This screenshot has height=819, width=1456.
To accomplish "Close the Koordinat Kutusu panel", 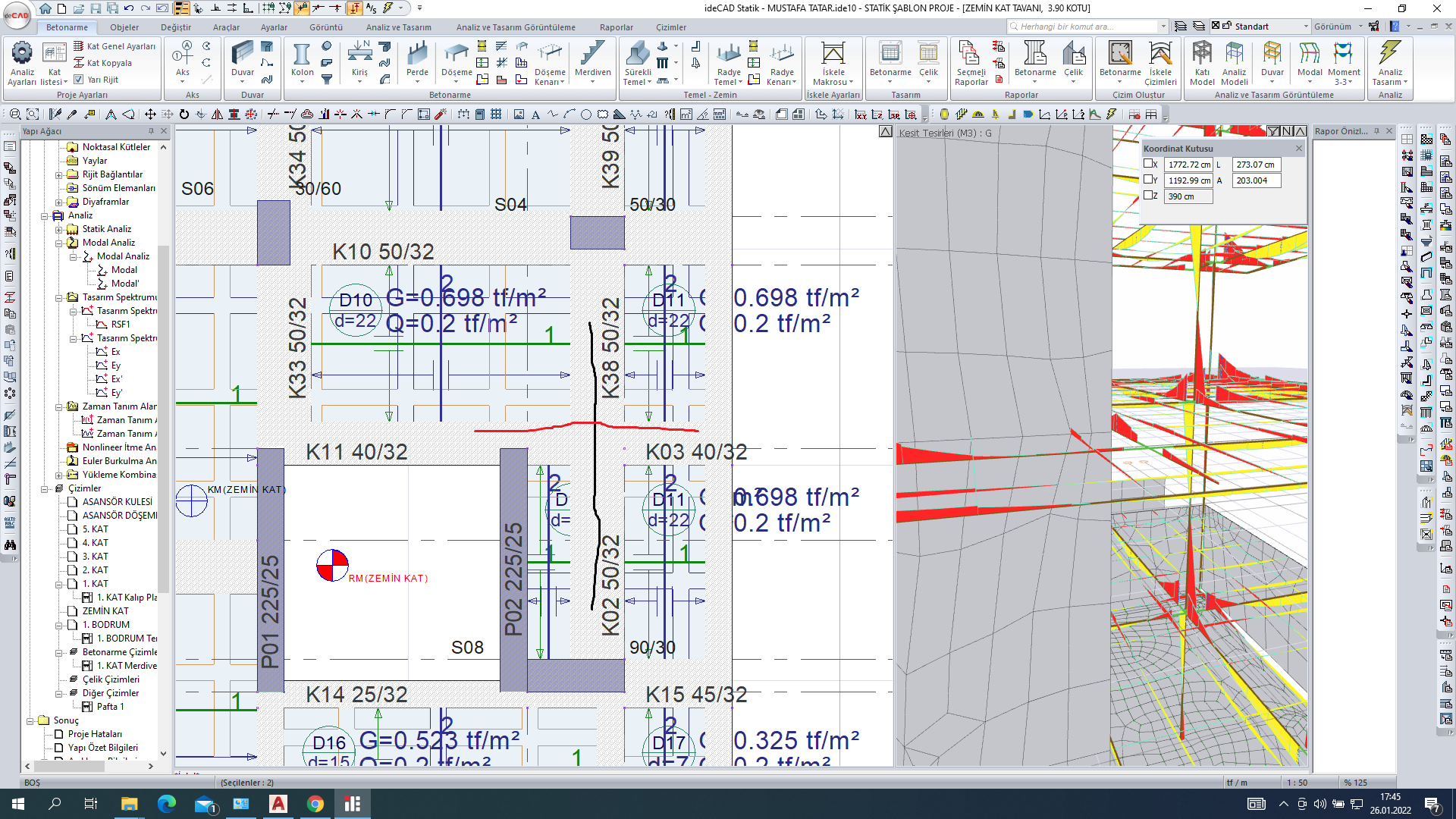I will [x=1298, y=149].
